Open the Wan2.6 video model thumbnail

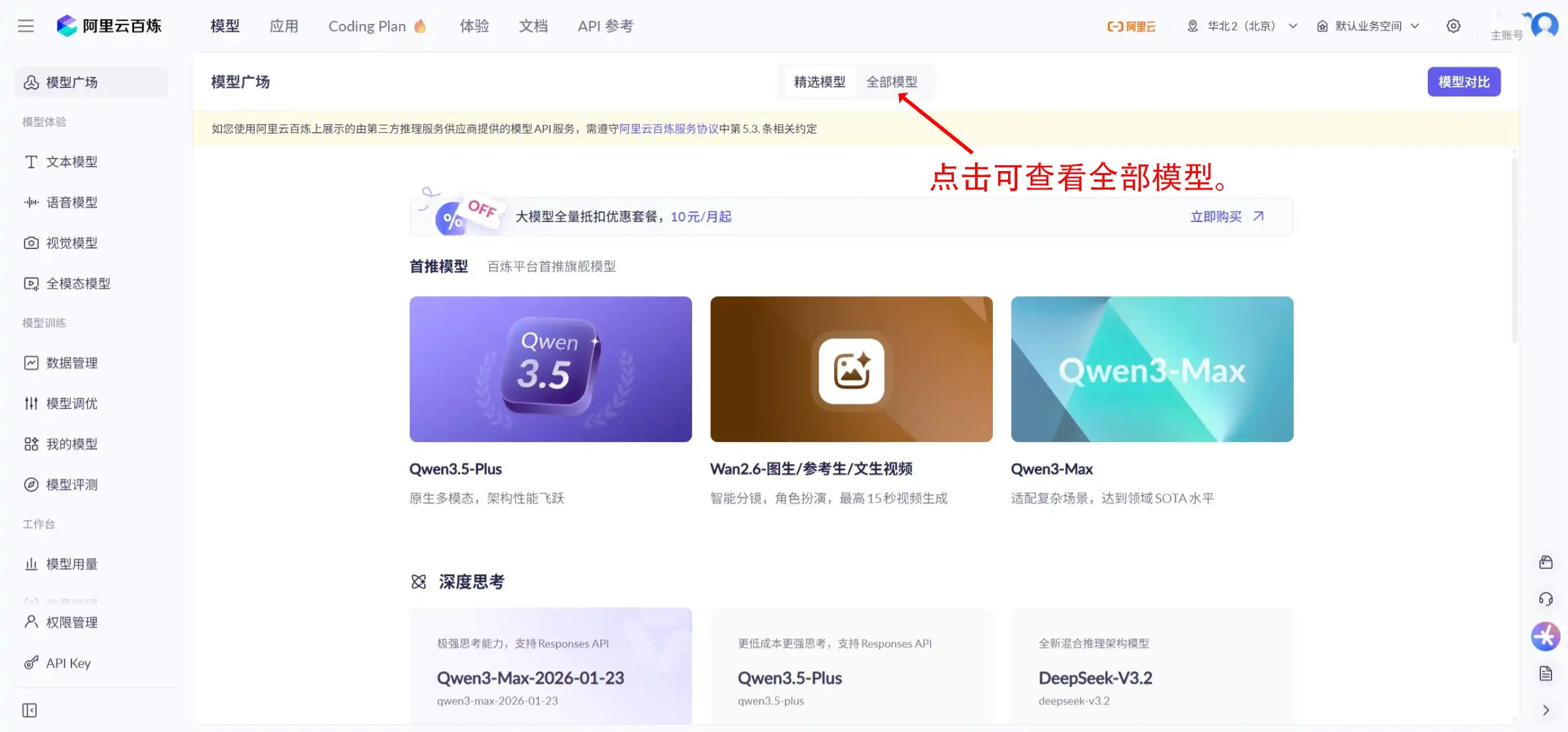pos(851,369)
